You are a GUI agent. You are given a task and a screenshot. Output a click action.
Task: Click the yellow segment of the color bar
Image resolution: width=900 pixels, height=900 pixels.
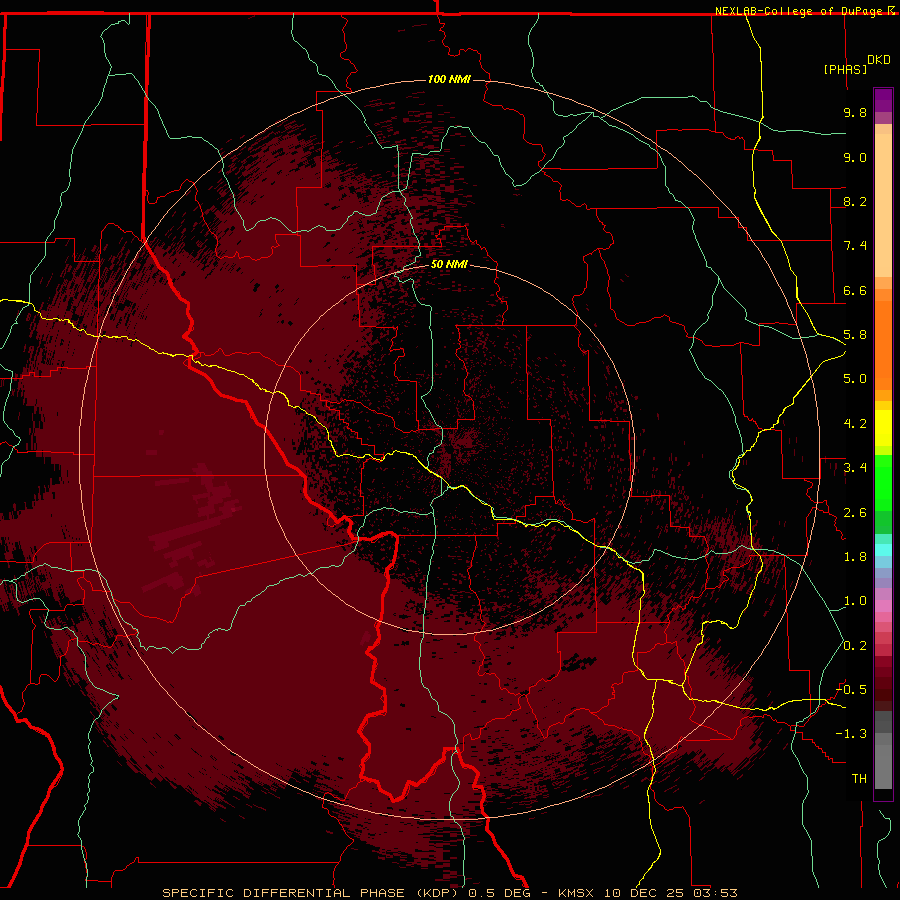coord(883,428)
